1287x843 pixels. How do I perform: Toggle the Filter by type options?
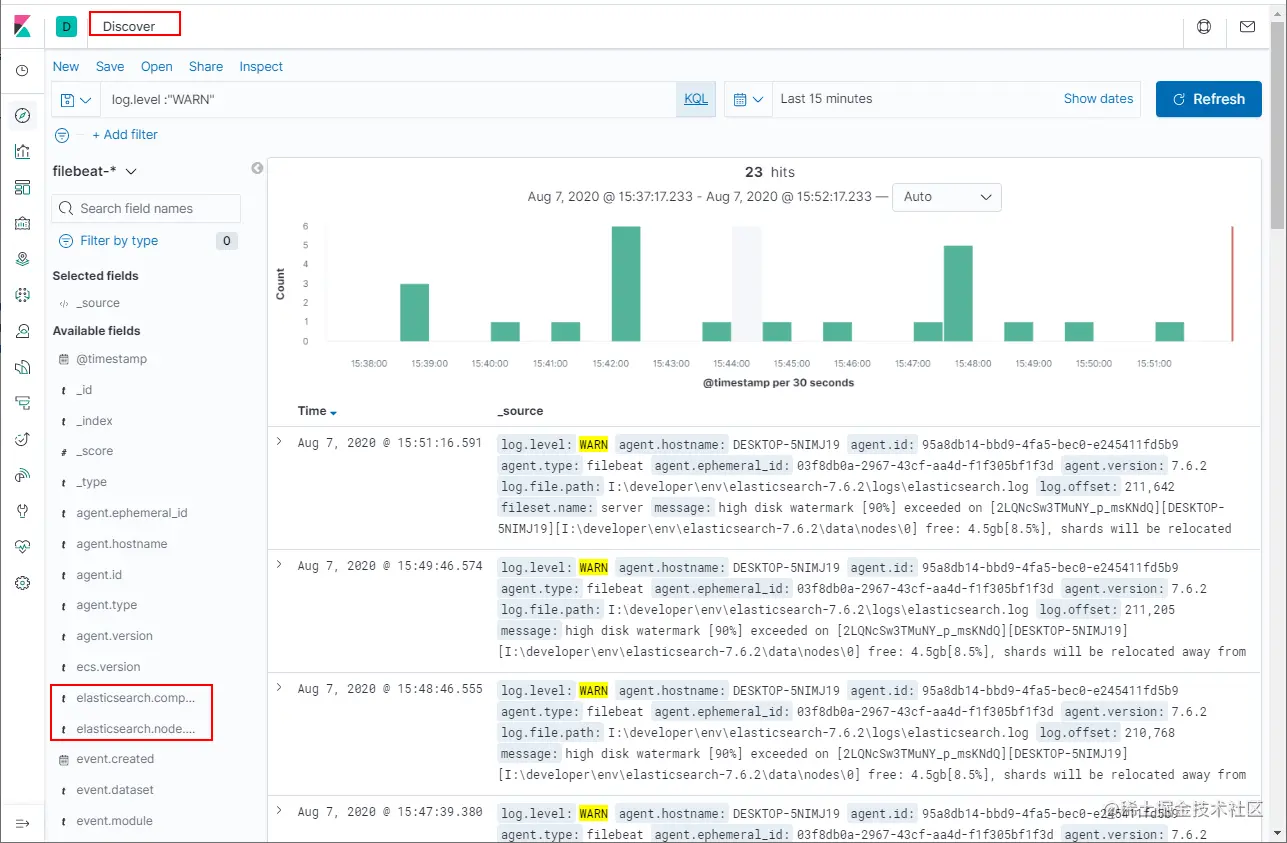tap(118, 241)
